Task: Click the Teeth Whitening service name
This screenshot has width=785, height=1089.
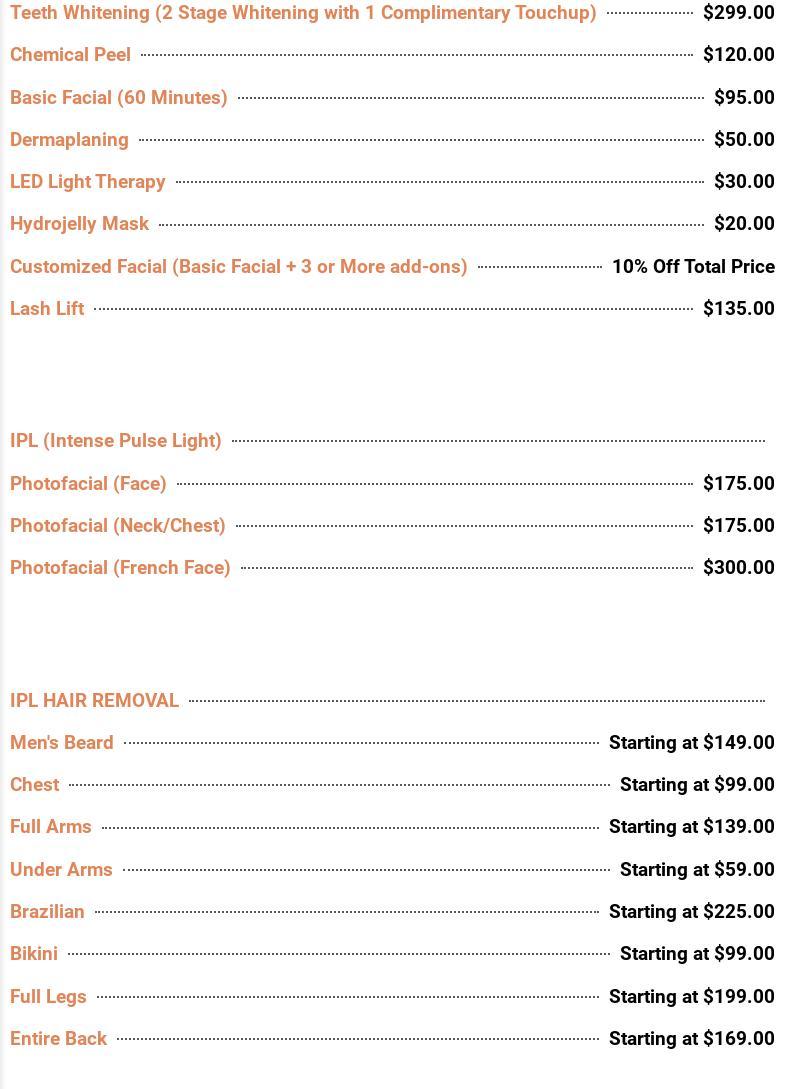Action: 302,13
